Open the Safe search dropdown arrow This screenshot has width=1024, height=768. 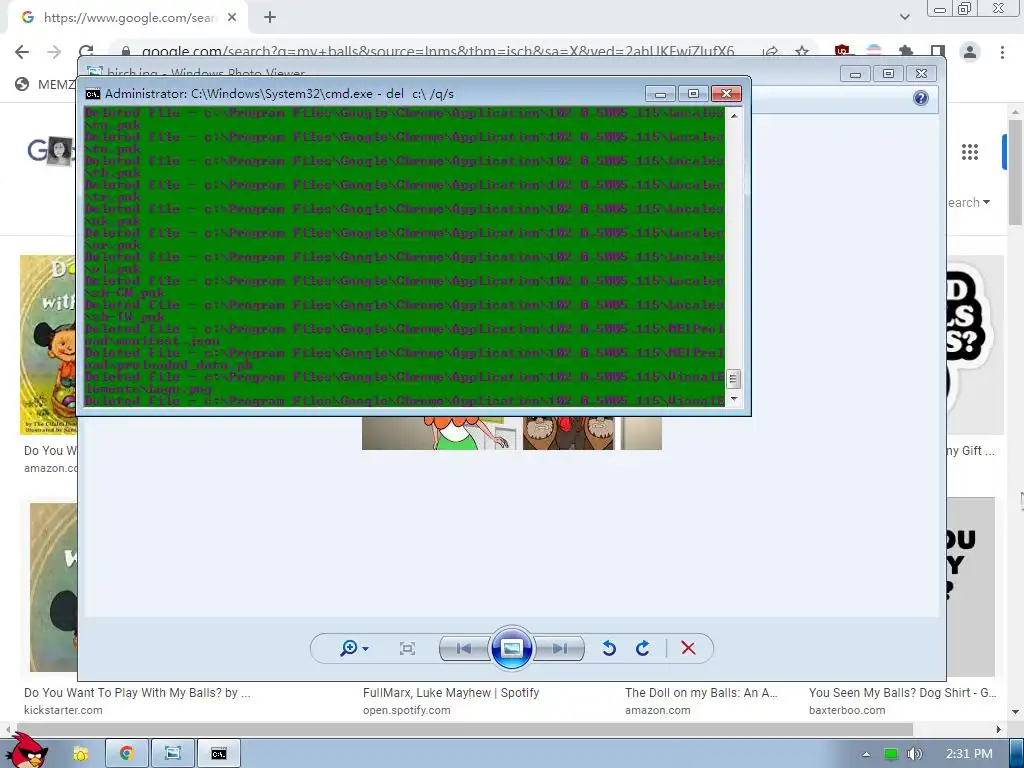click(986, 202)
